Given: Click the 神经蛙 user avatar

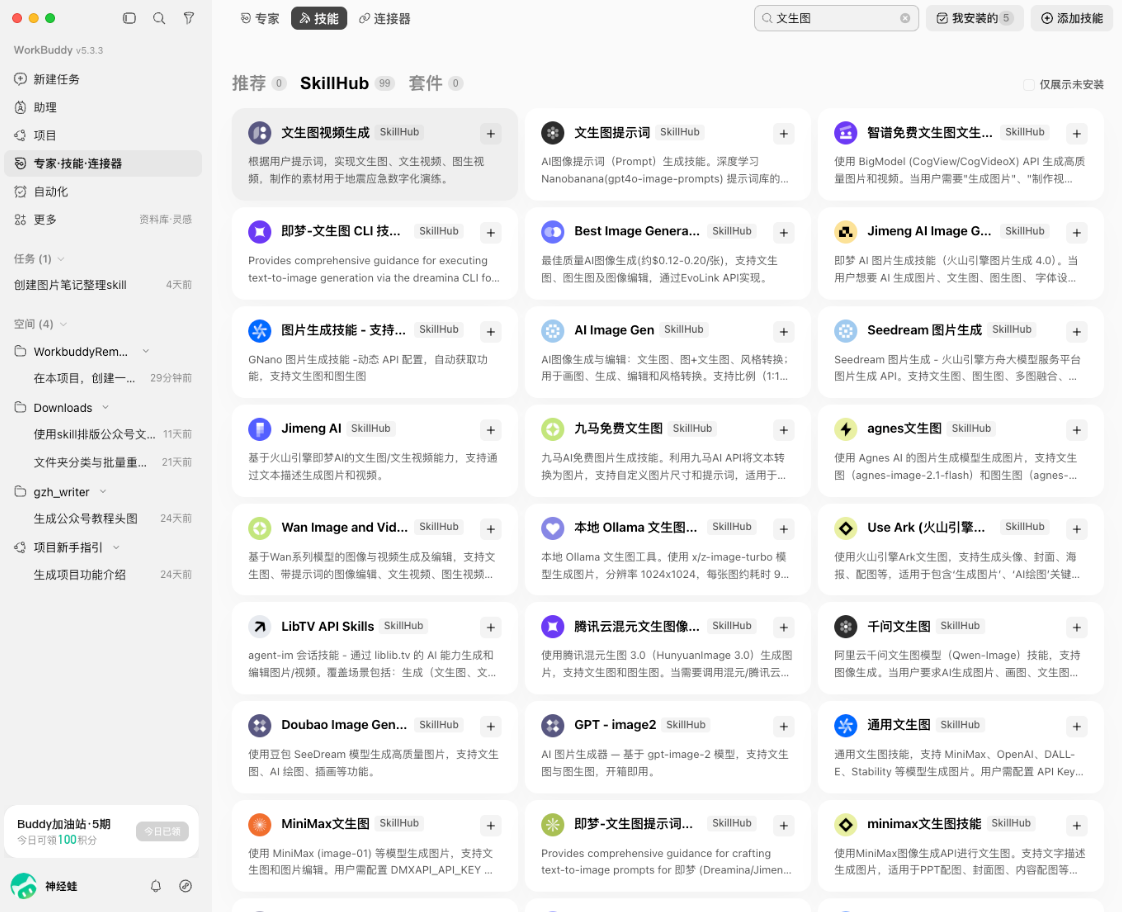Looking at the screenshot, I should [x=24, y=886].
